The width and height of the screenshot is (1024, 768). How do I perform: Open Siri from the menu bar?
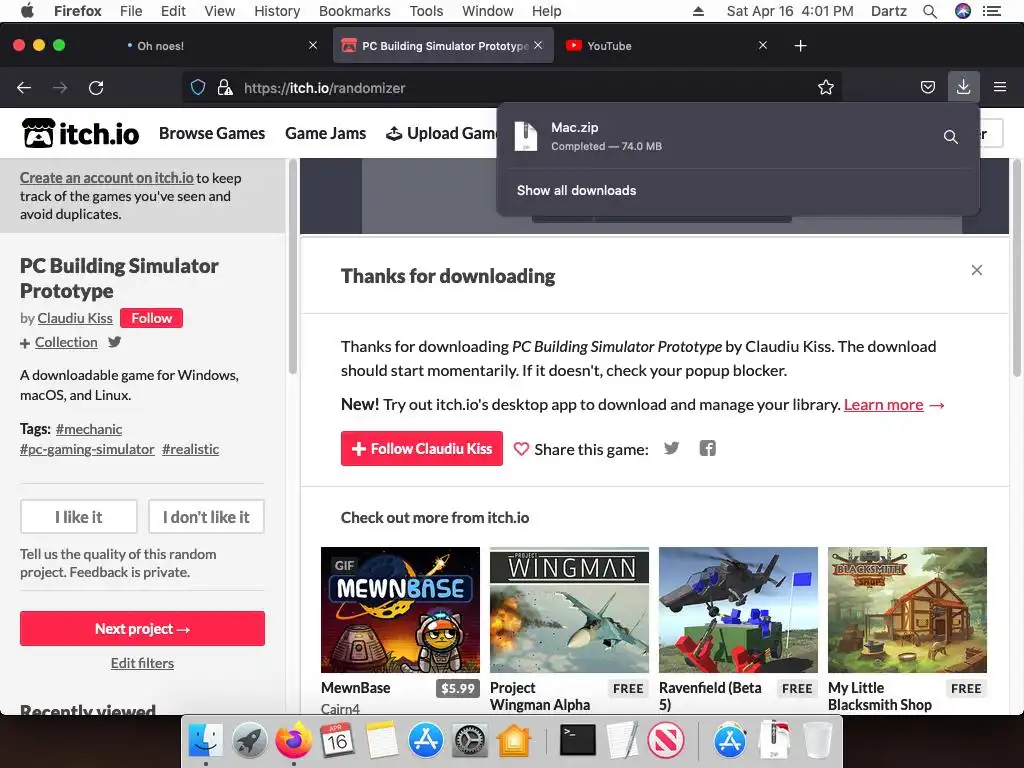pos(963,11)
